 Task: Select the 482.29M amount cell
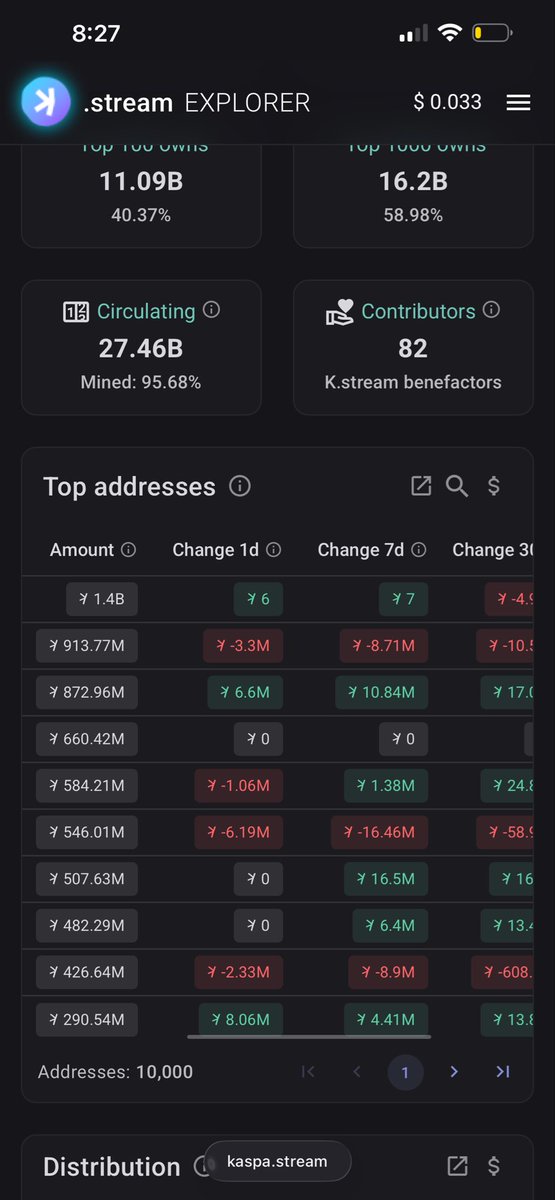coord(87,926)
